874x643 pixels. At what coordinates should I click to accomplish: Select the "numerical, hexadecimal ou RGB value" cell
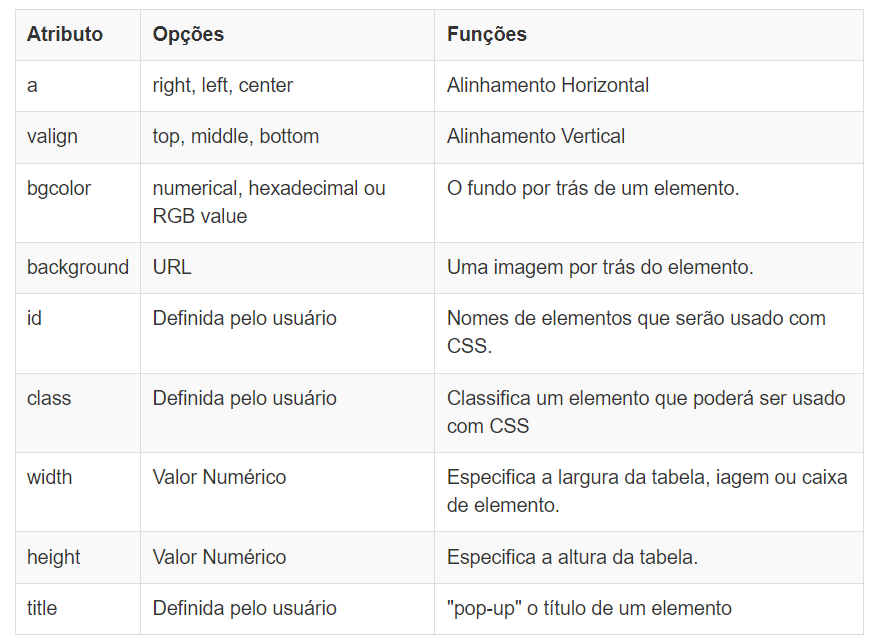click(269, 202)
